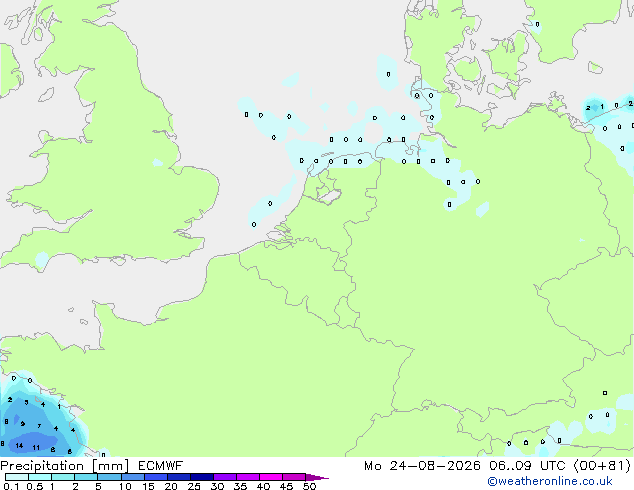This screenshot has width=634, height=490.
Task: Click the 06..09 UTC time text
Action: pos(527,466)
